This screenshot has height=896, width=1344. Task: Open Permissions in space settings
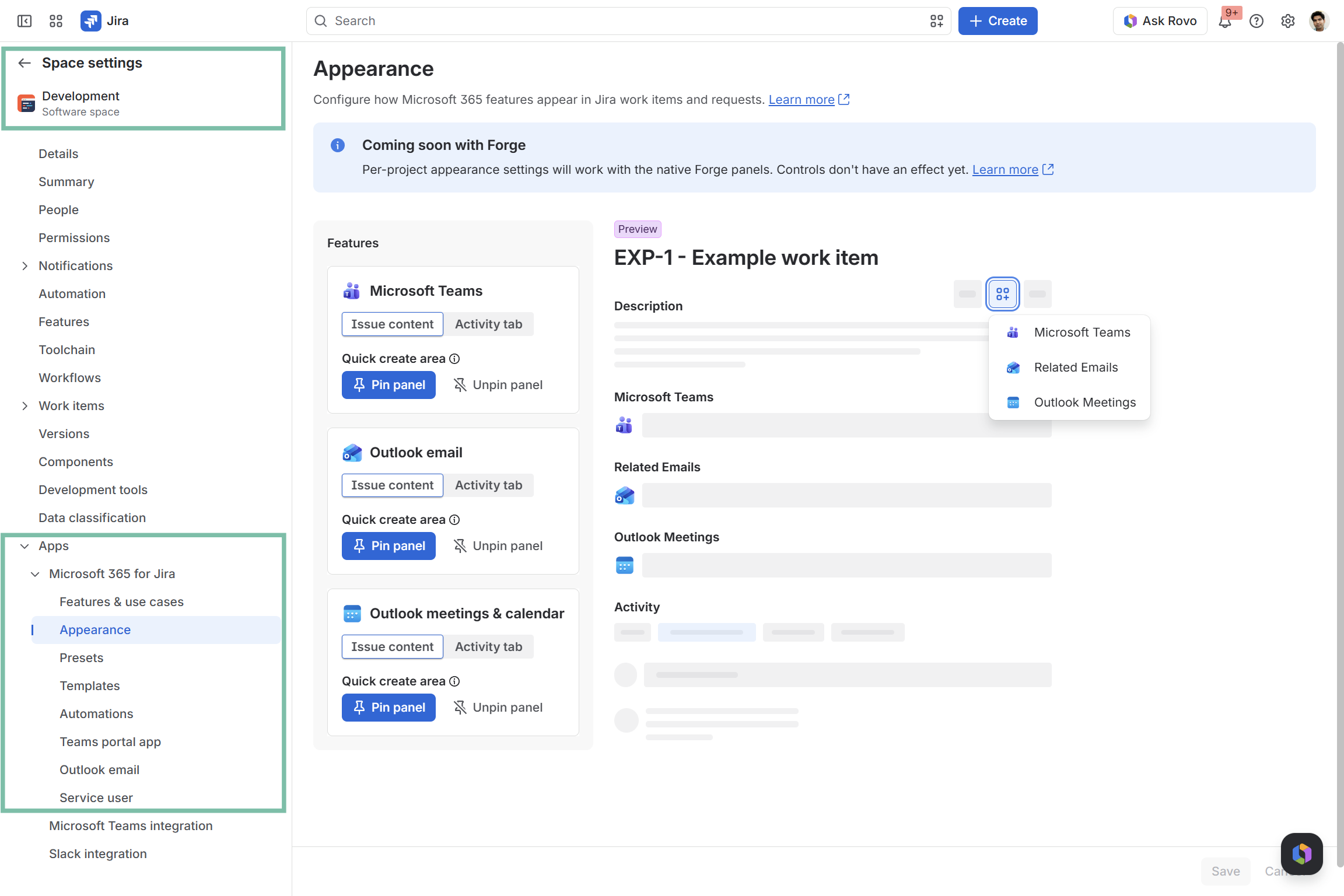(x=74, y=238)
